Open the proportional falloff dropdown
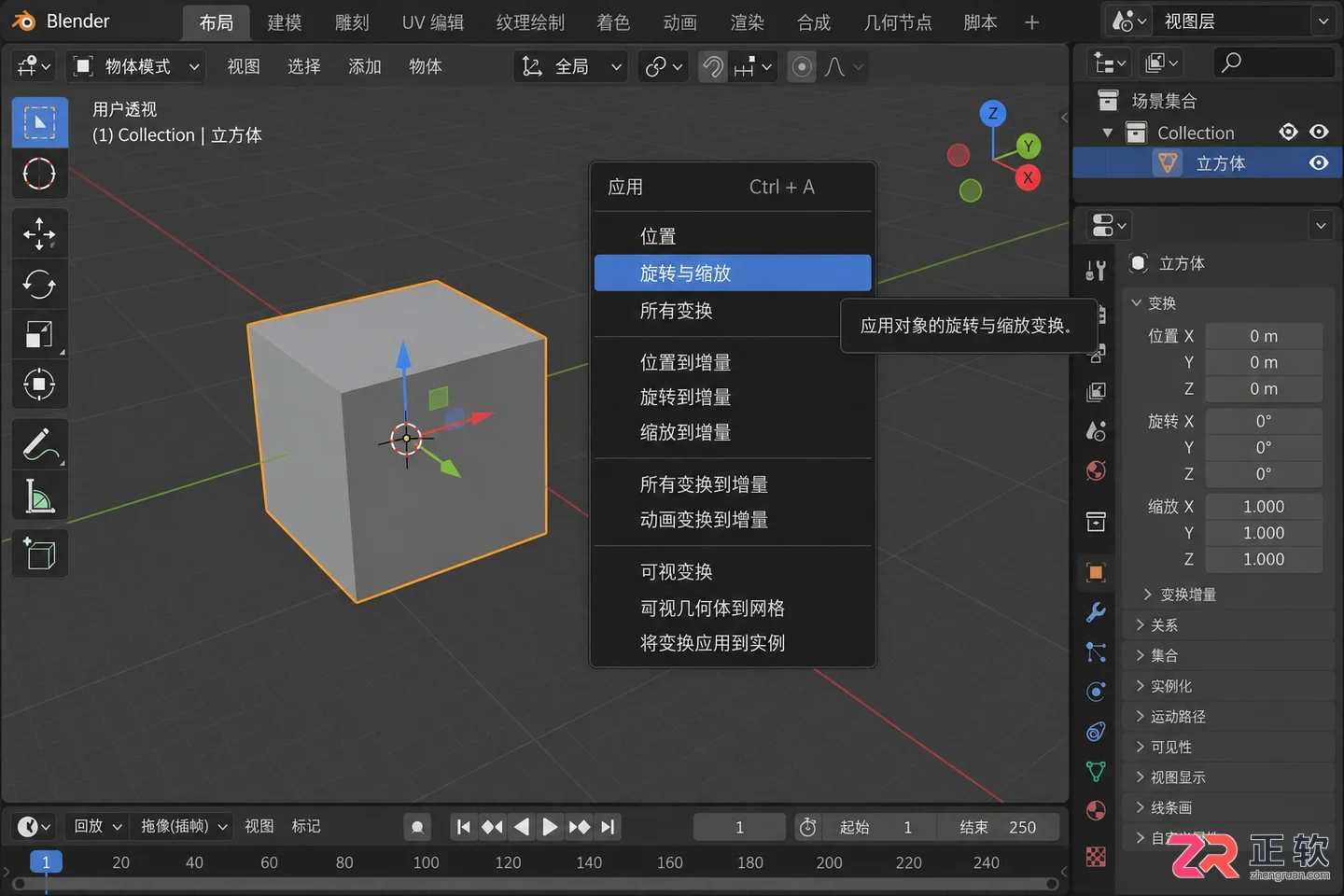This screenshot has width=1344, height=896. click(x=843, y=66)
